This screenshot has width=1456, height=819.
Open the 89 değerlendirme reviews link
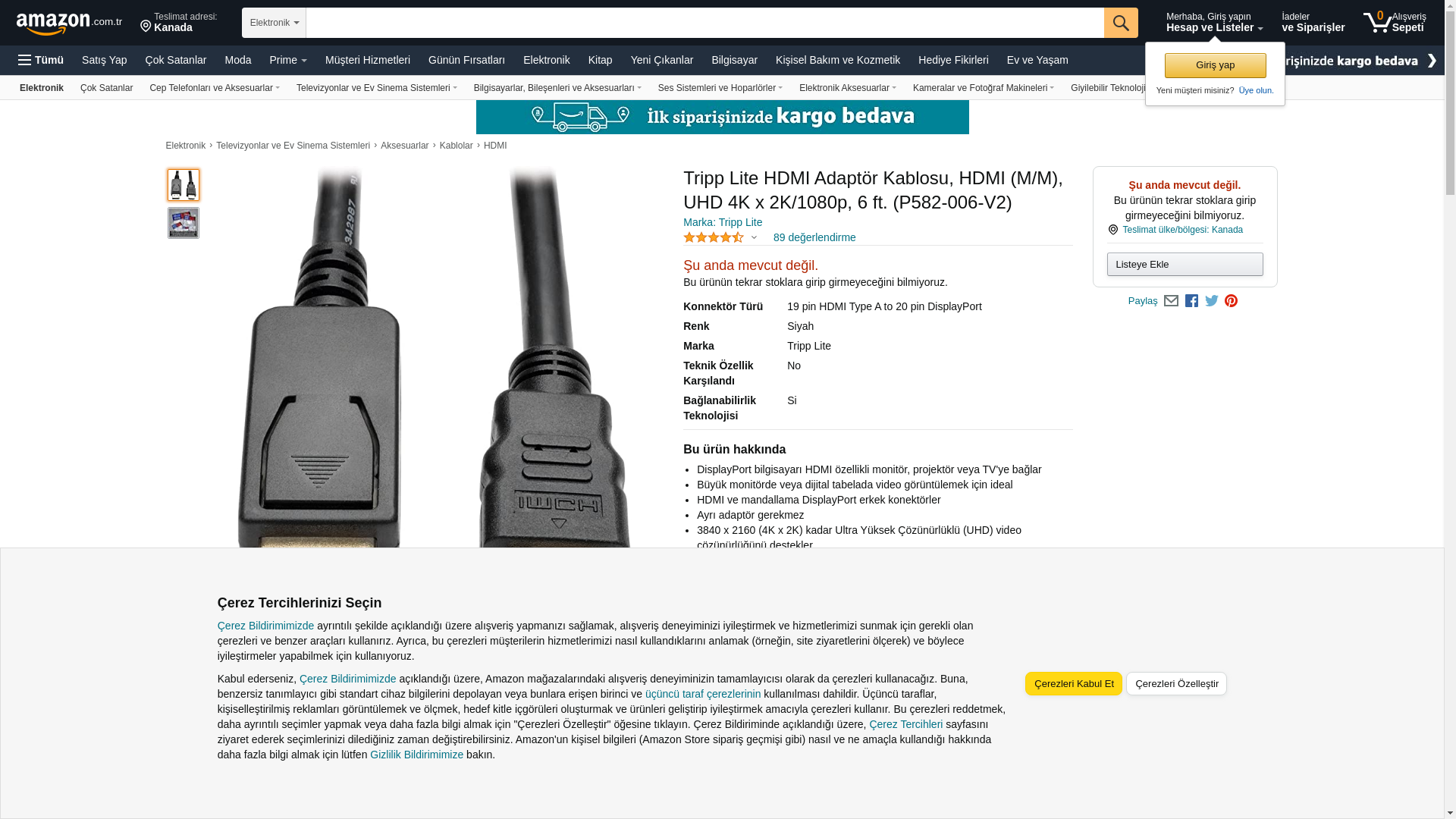[814, 237]
